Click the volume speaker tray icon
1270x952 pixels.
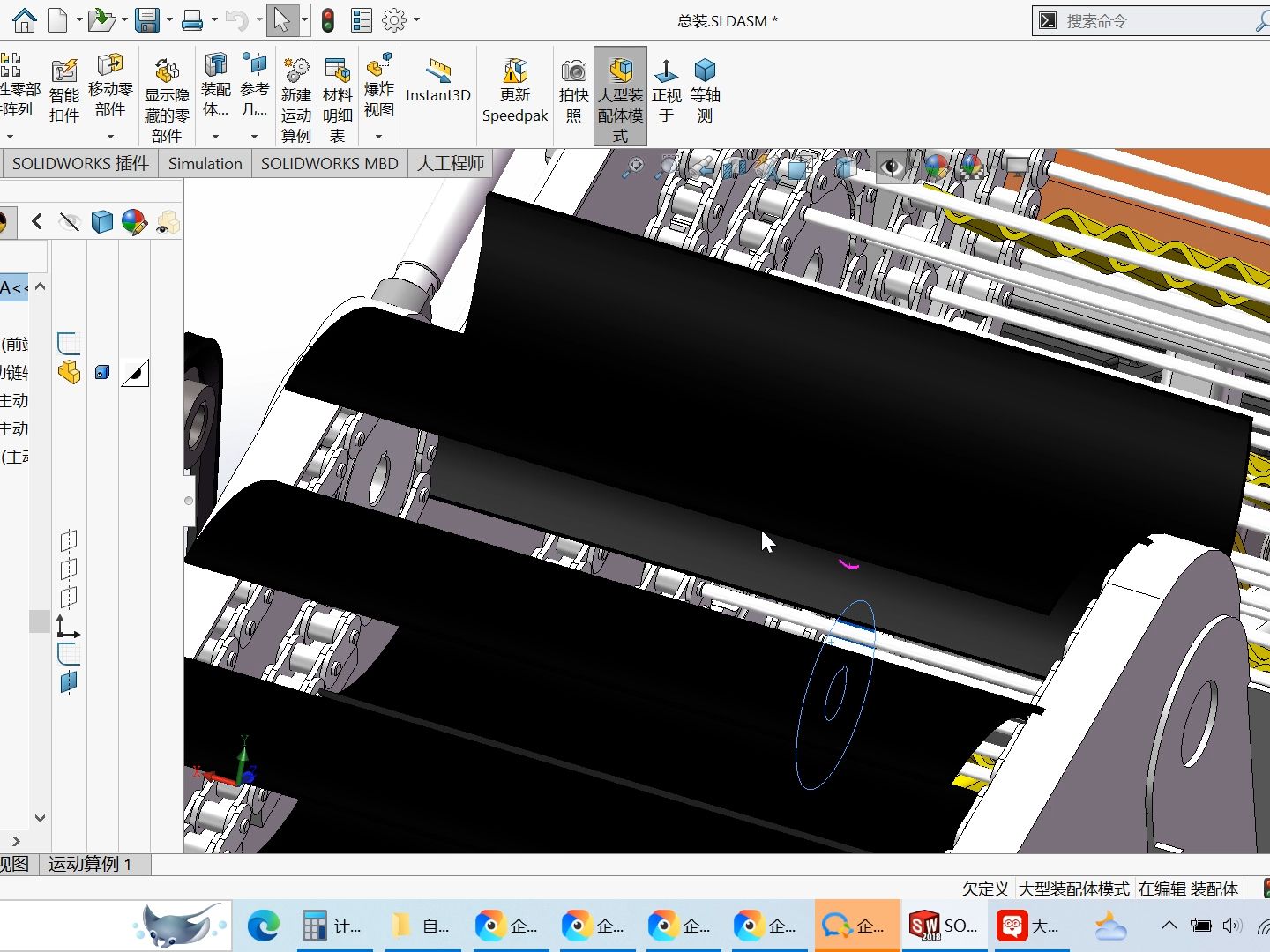tap(1232, 926)
